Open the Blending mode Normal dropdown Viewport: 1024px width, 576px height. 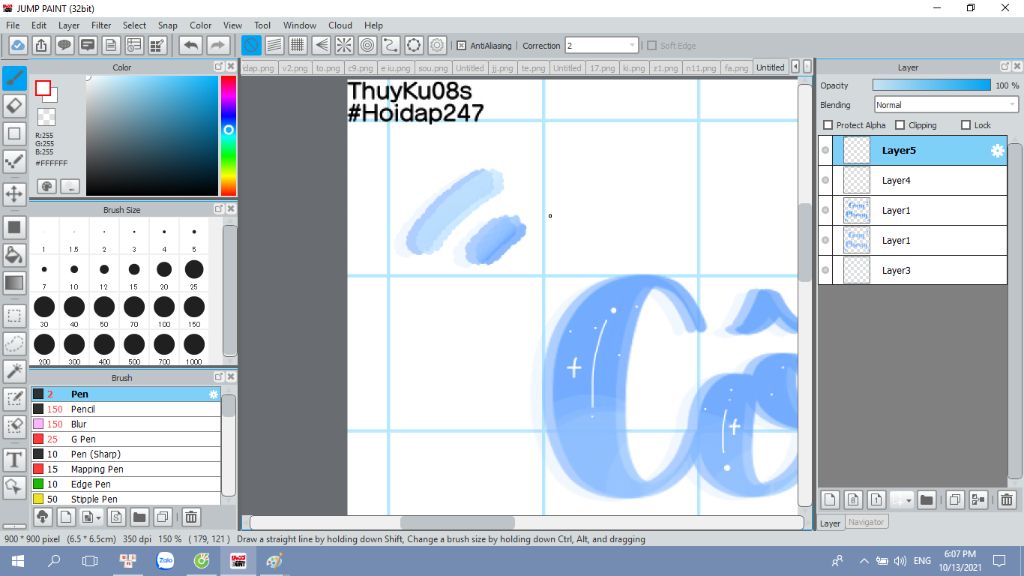(946, 104)
